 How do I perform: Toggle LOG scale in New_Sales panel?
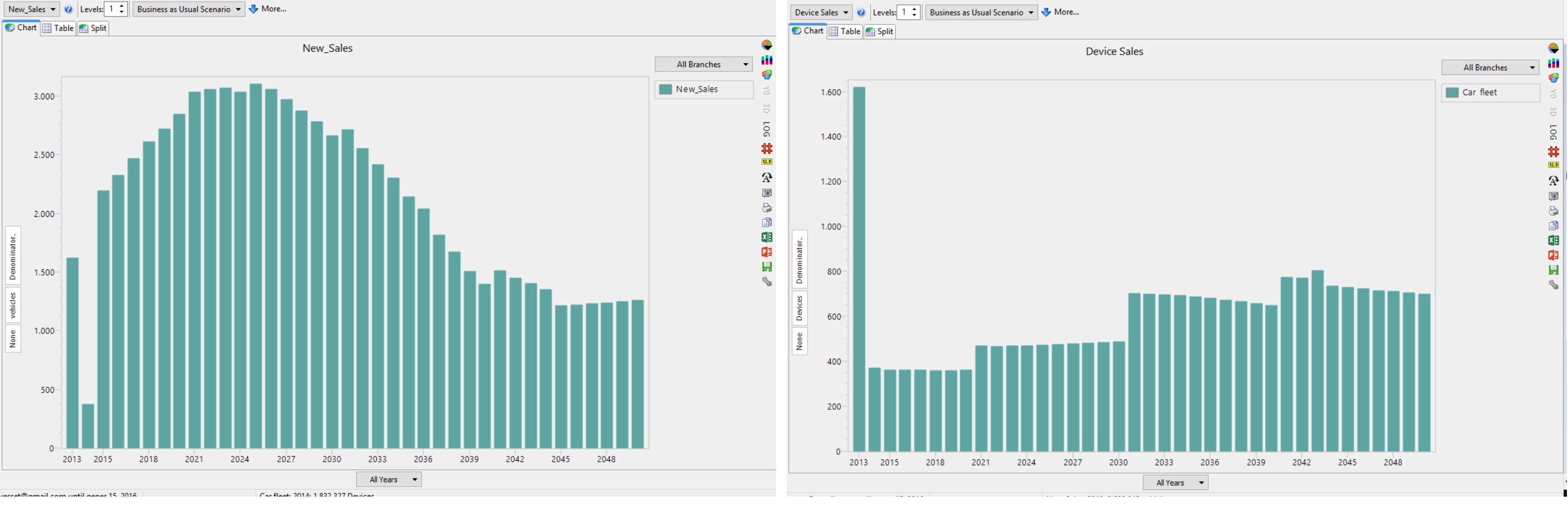tap(766, 129)
